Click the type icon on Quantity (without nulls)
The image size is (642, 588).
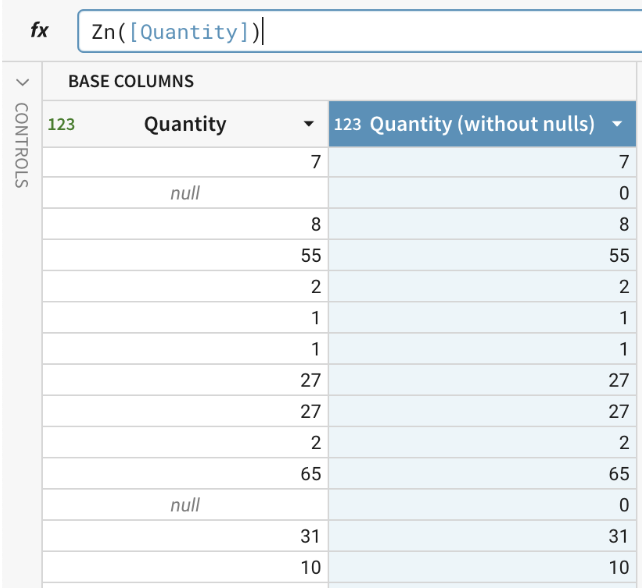347,124
